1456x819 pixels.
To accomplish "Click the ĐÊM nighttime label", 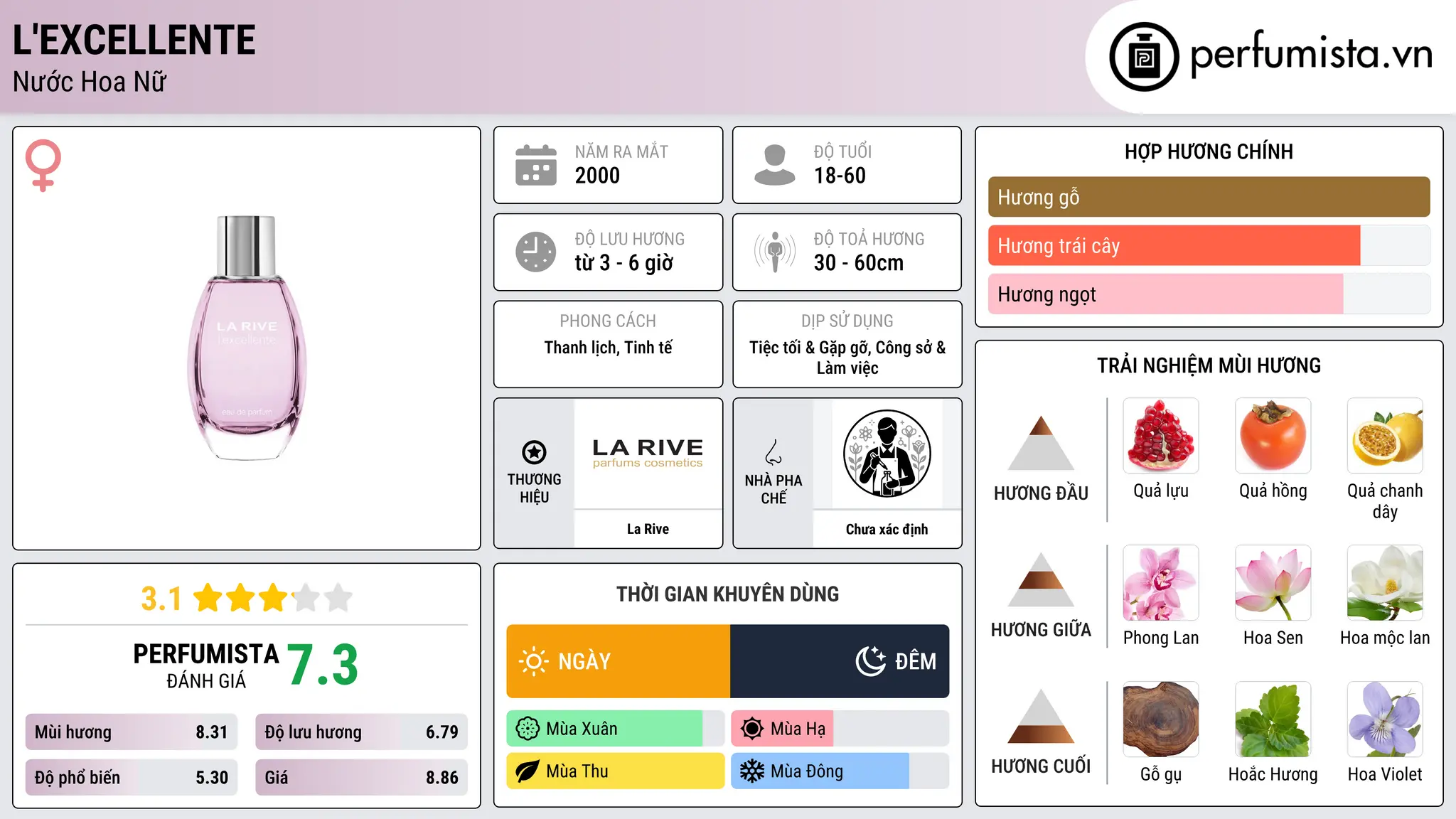I will 916,662.
